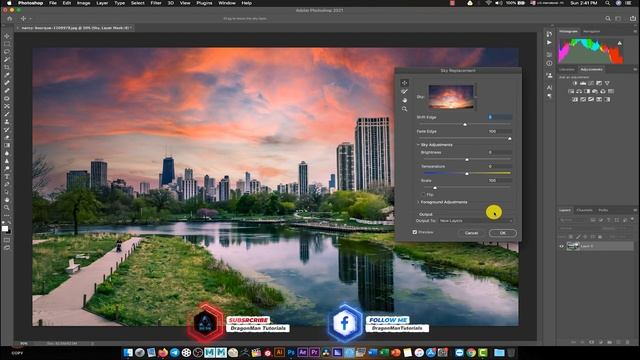Image resolution: width=640 pixels, height=360 pixels.
Task: Click the Share icon at top right
Action: click(x=633, y=18)
